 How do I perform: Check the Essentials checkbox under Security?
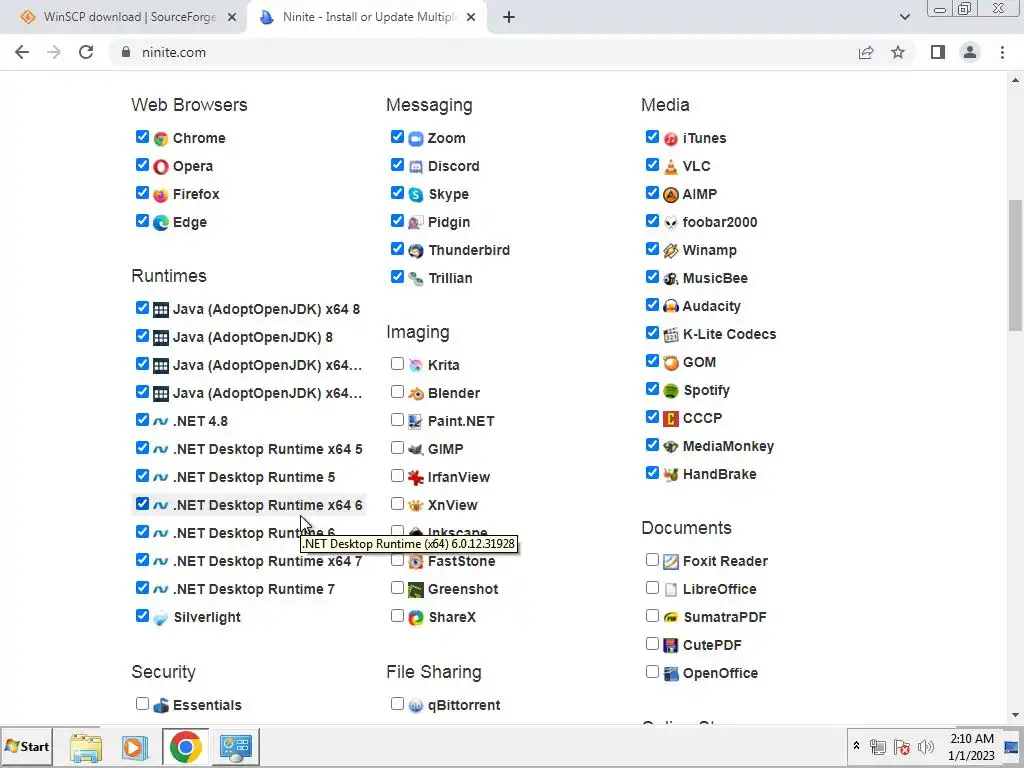point(142,703)
